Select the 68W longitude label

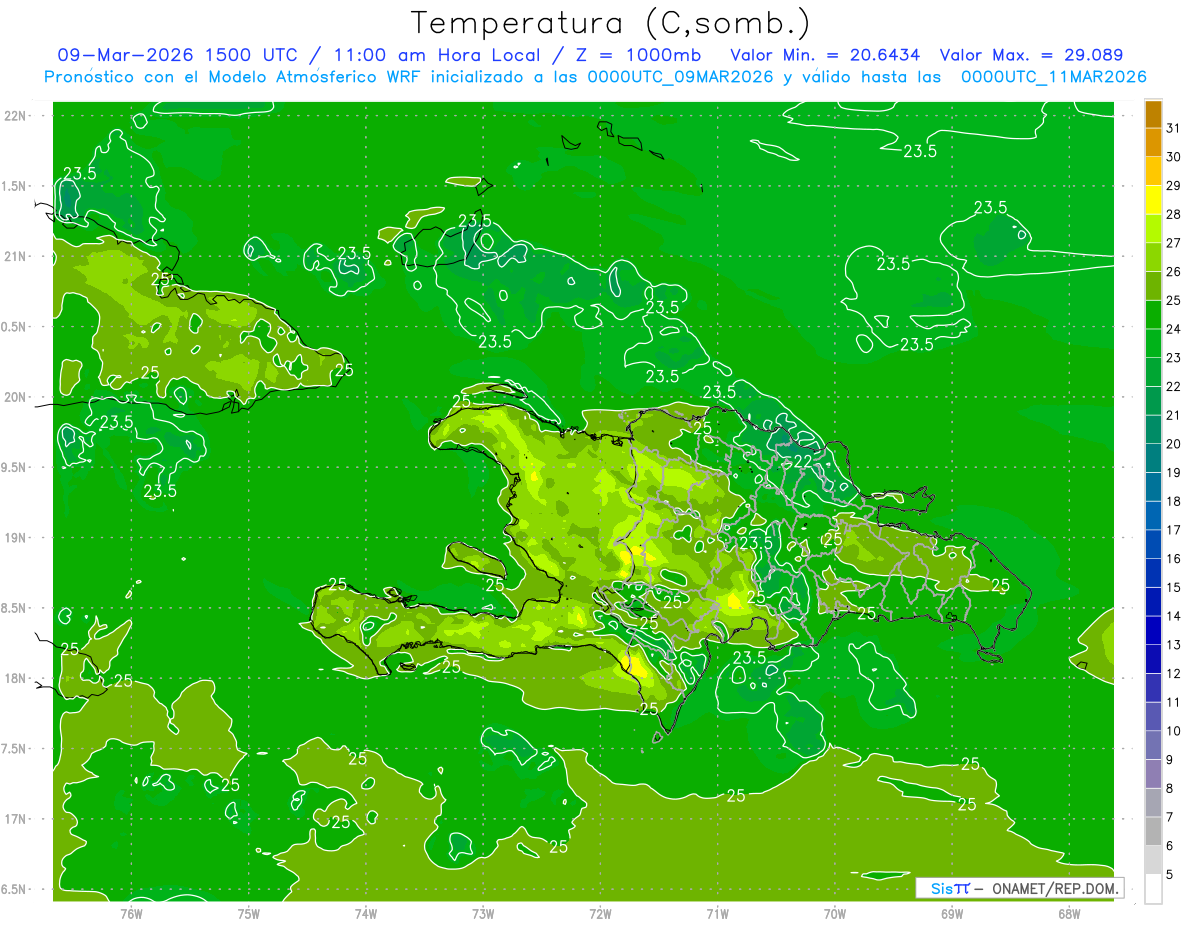[x=1069, y=914]
